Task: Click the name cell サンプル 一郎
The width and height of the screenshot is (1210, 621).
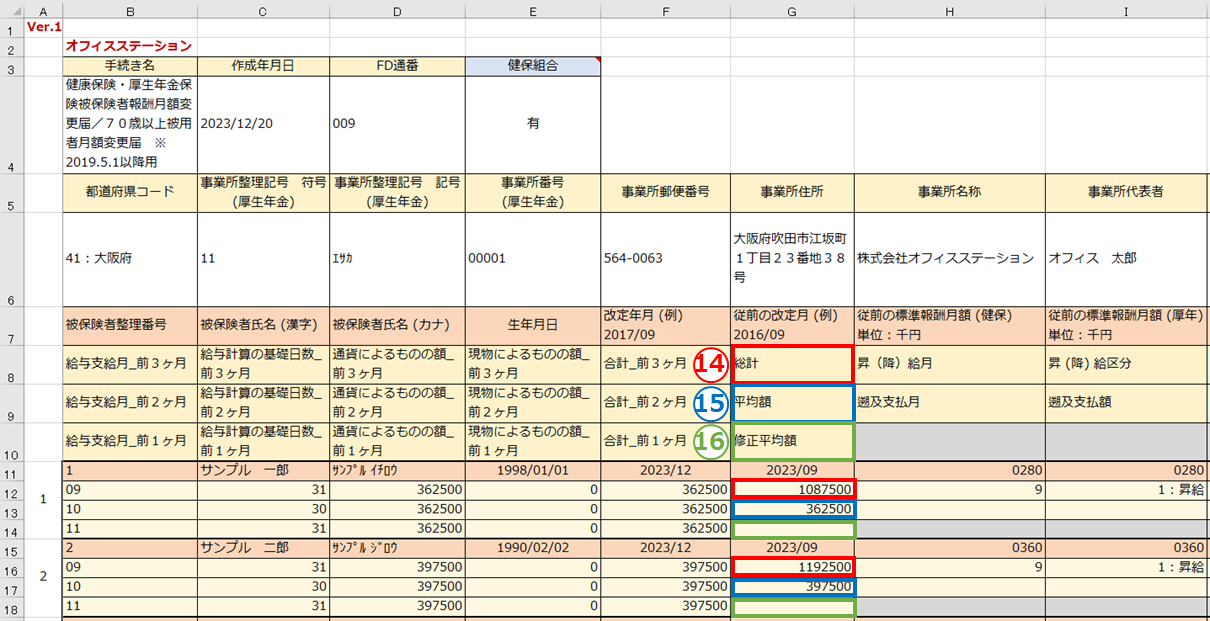Action: click(263, 470)
